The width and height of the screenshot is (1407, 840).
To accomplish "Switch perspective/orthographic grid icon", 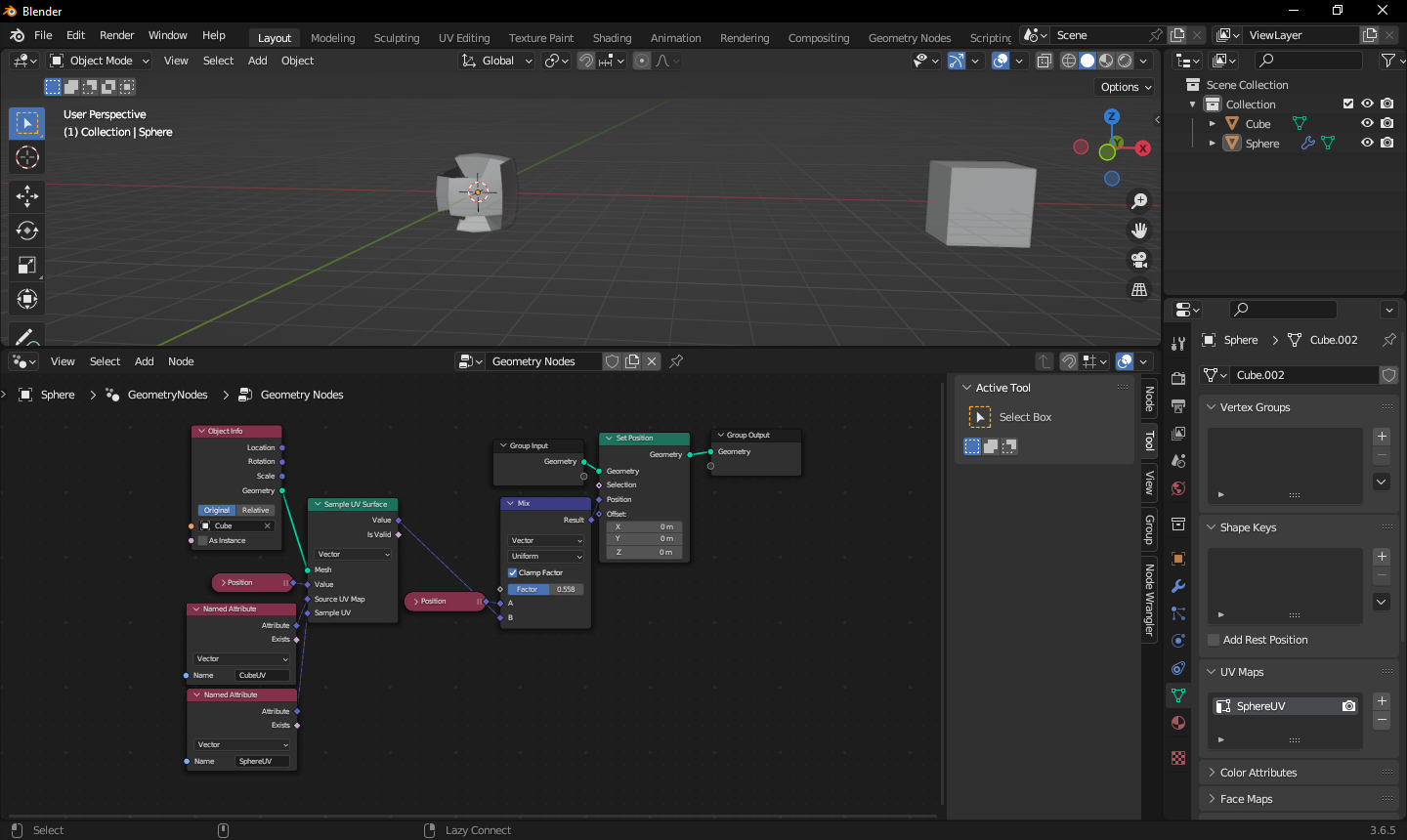I will pyautogui.click(x=1139, y=289).
